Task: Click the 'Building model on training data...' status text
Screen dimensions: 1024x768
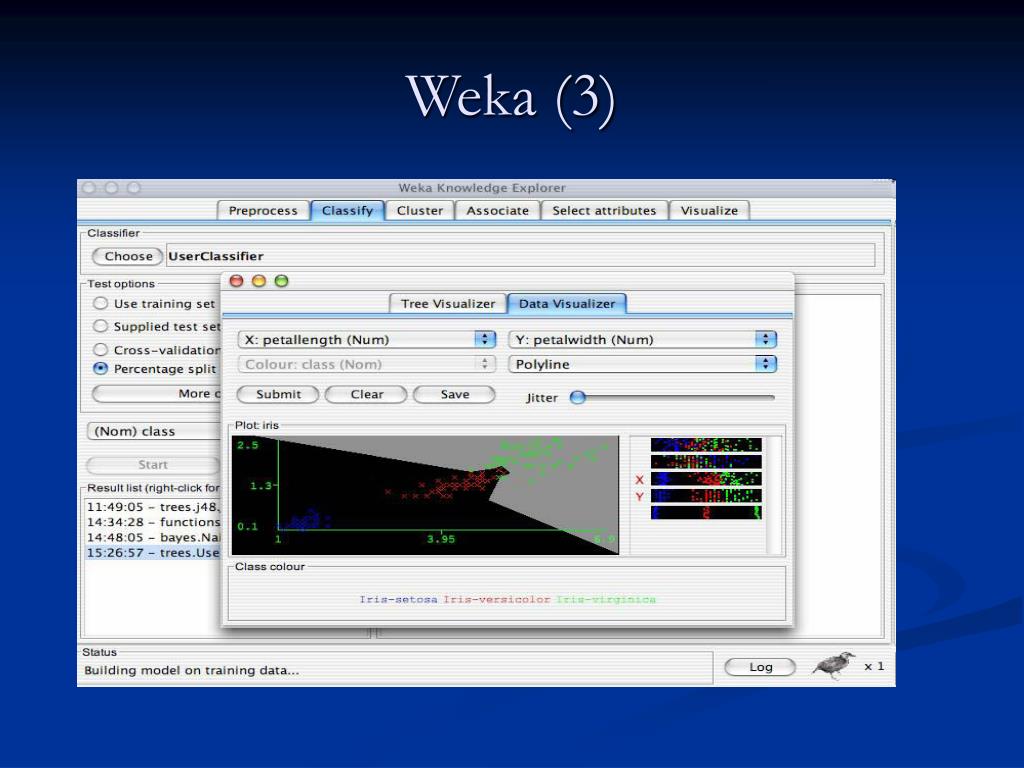Action: 191,670
